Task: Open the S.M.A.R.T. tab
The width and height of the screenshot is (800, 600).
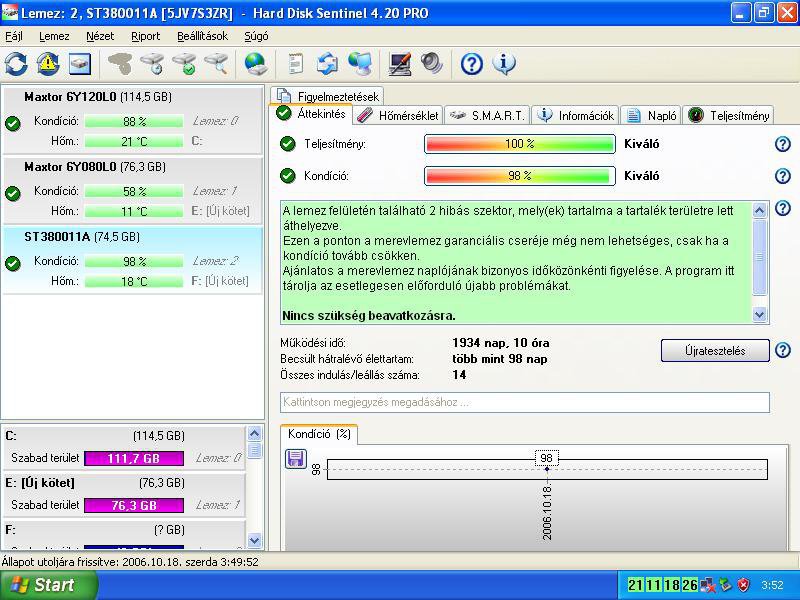Action: [x=487, y=116]
